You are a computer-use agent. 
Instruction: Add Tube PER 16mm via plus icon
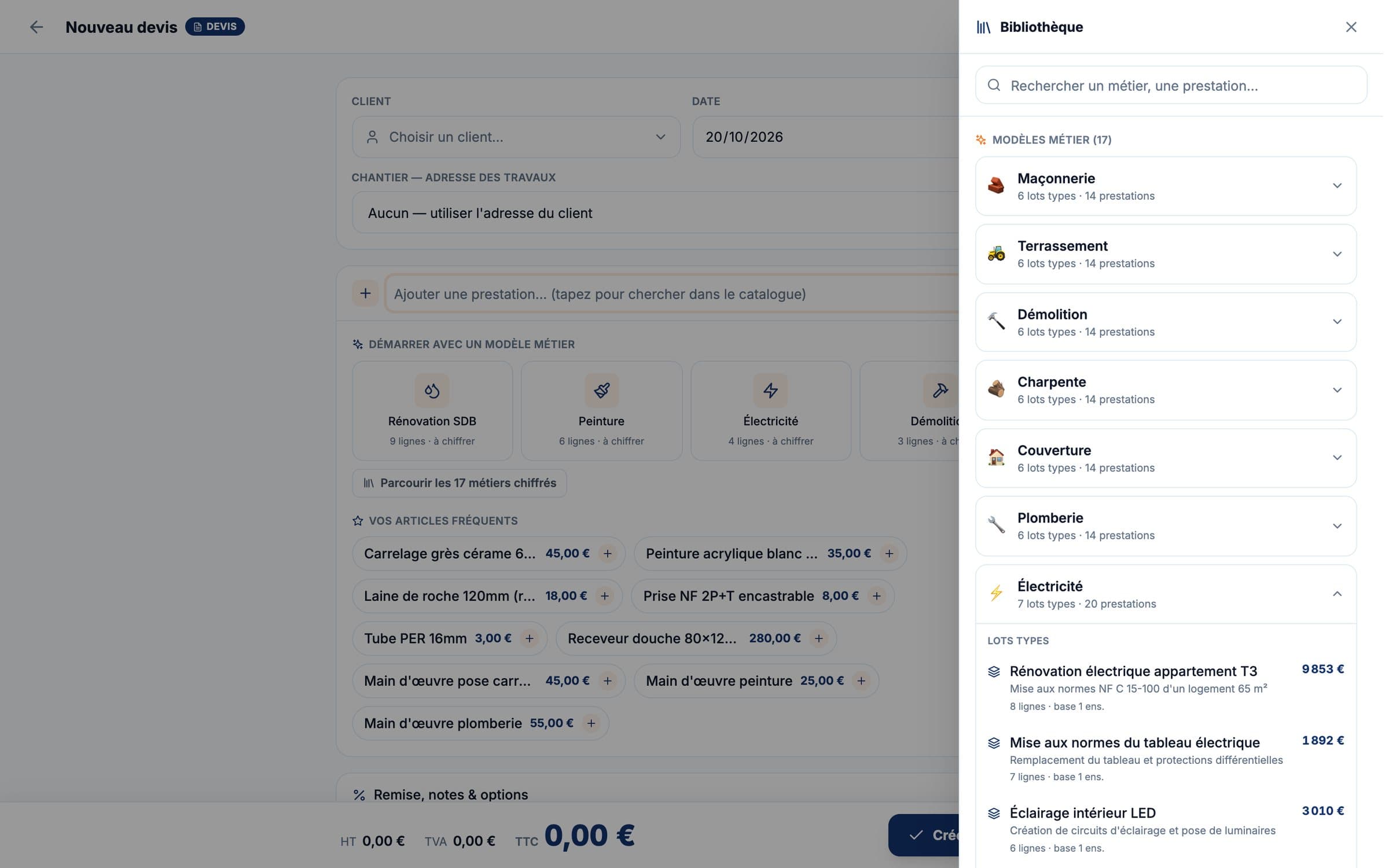pos(529,638)
